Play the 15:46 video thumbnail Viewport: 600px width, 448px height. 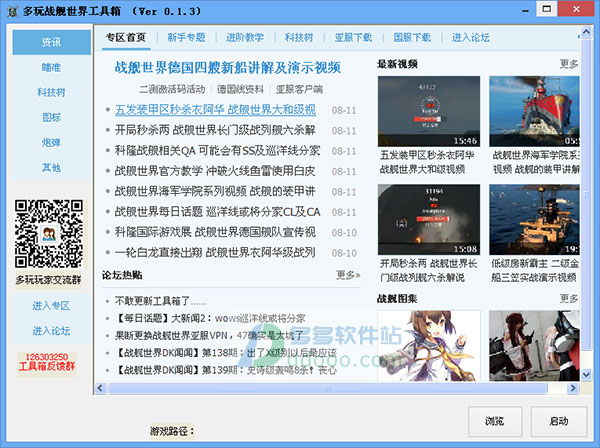click(x=429, y=111)
